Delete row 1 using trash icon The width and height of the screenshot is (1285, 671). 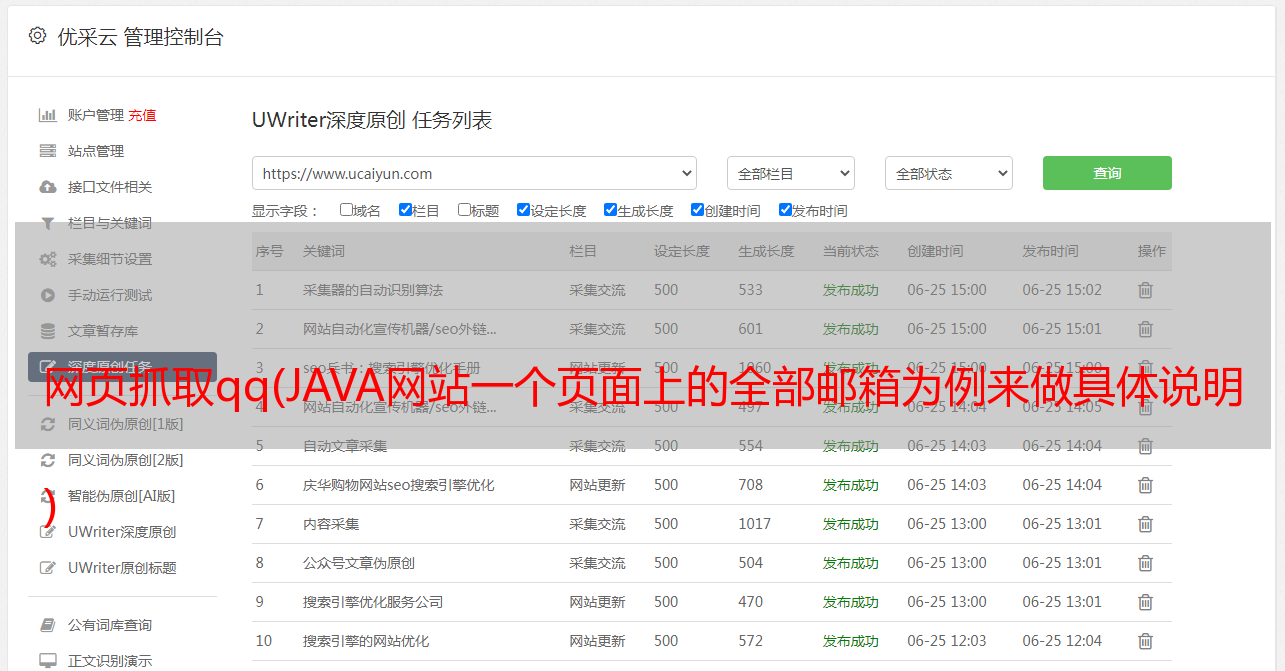1145,290
